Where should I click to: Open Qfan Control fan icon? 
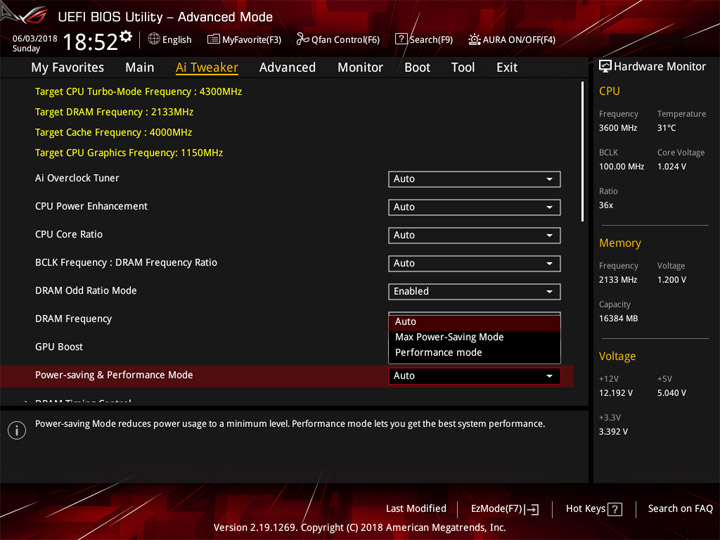tap(302, 39)
